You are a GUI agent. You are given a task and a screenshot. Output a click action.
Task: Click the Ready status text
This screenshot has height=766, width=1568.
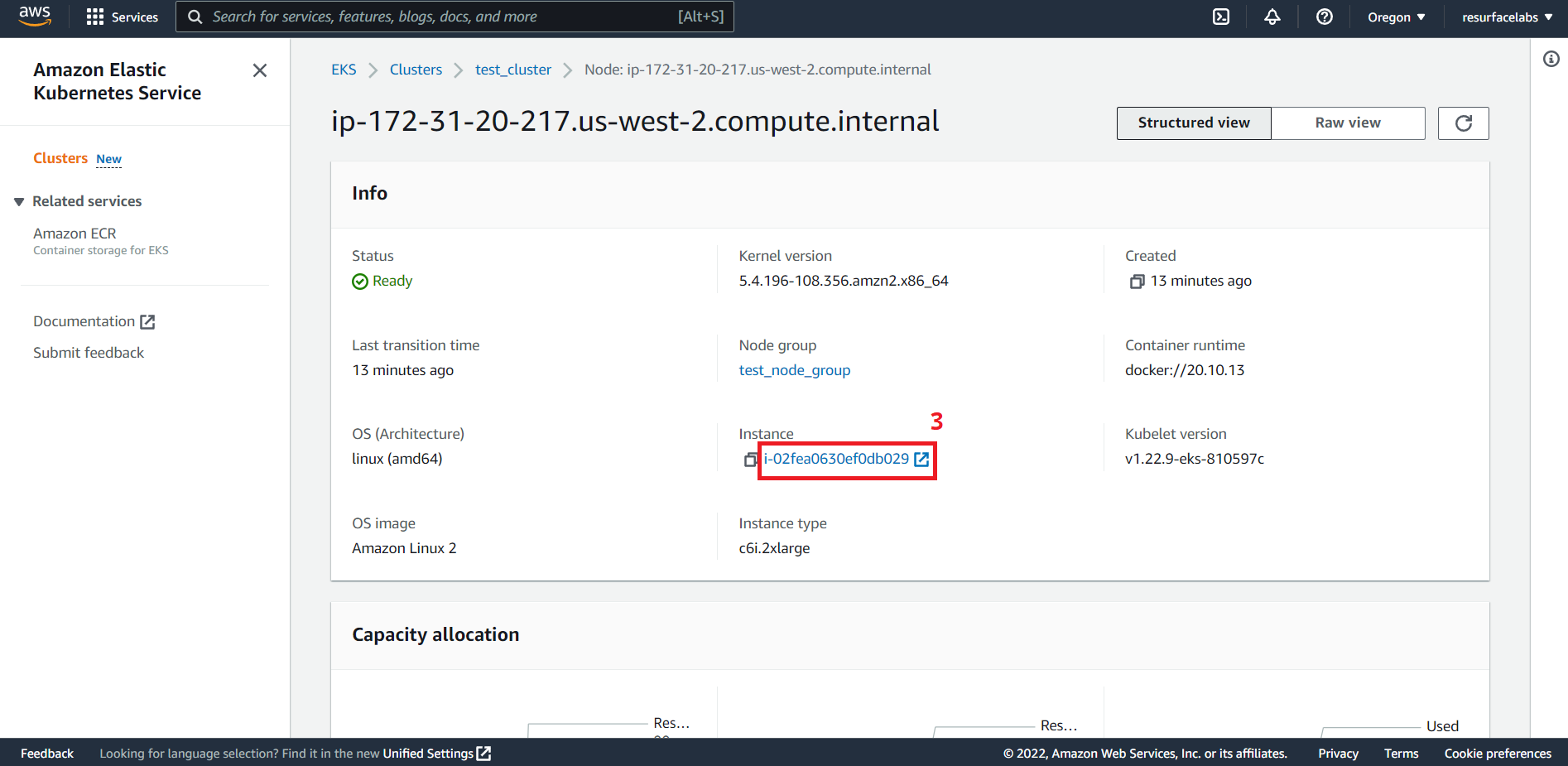click(x=392, y=281)
